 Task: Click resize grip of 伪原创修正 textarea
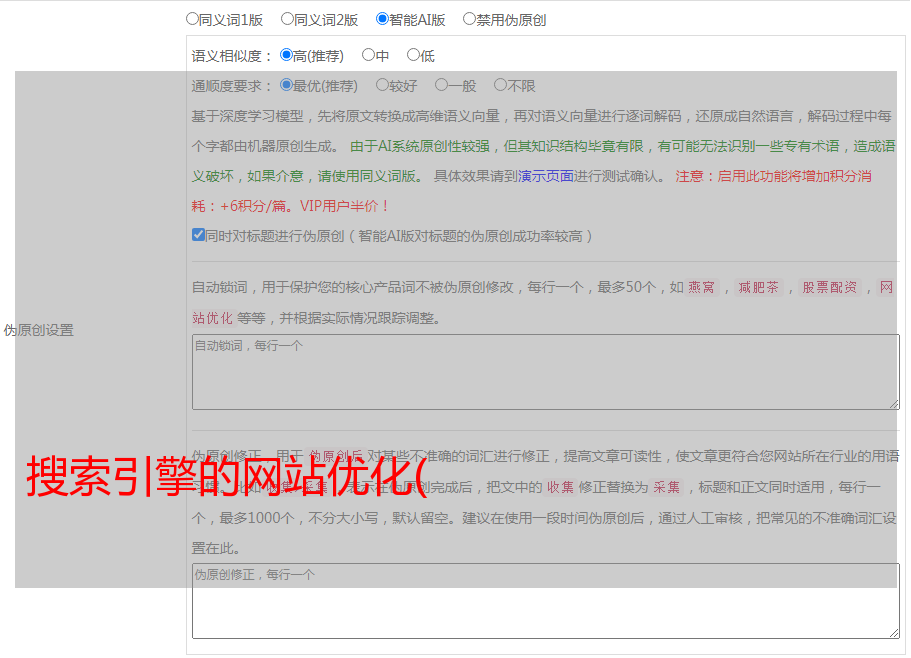[x=894, y=633]
